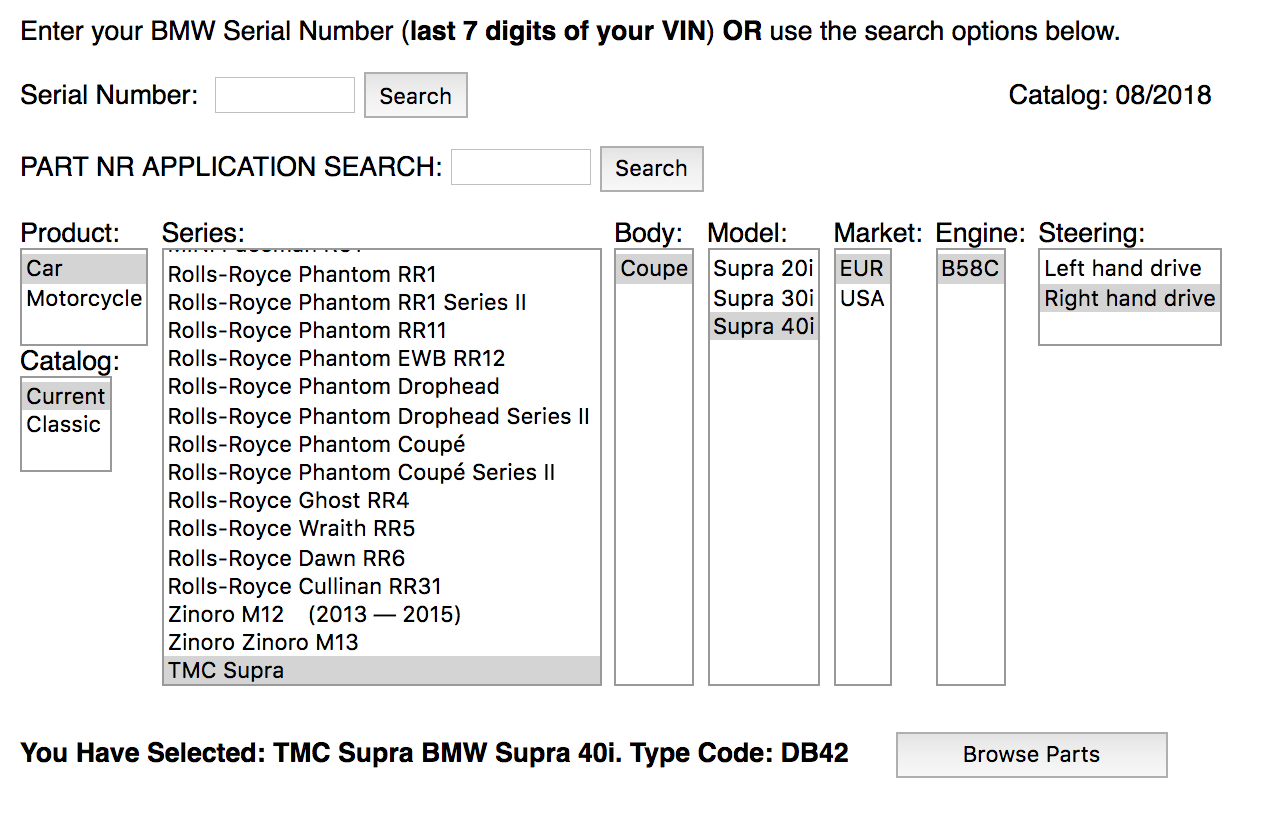Choose Classic in Catalog list
Viewport: 1276px width, 820px height.
pyautogui.click(x=64, y=424)
